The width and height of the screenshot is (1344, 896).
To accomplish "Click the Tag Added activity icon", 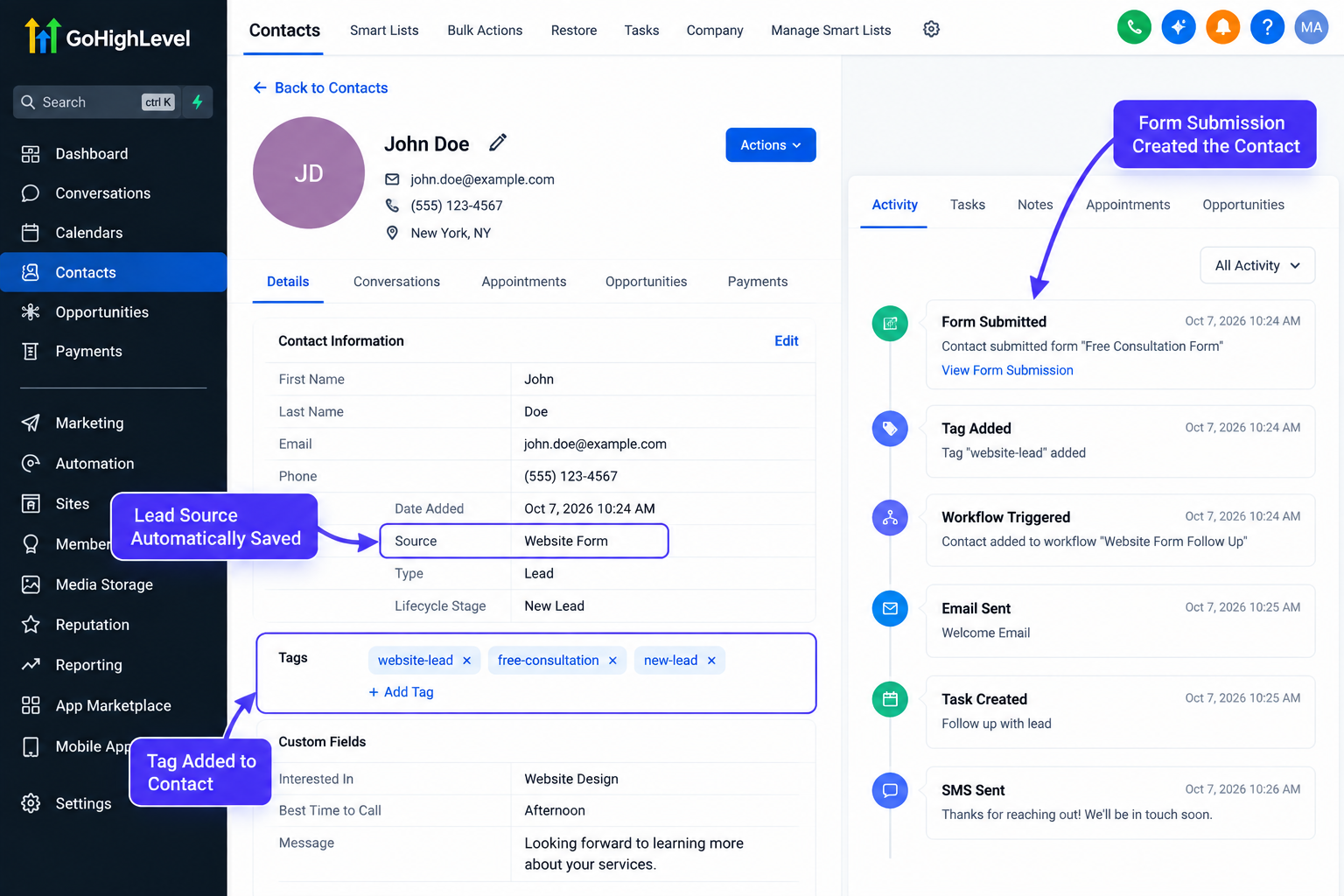I will [890, 429].
